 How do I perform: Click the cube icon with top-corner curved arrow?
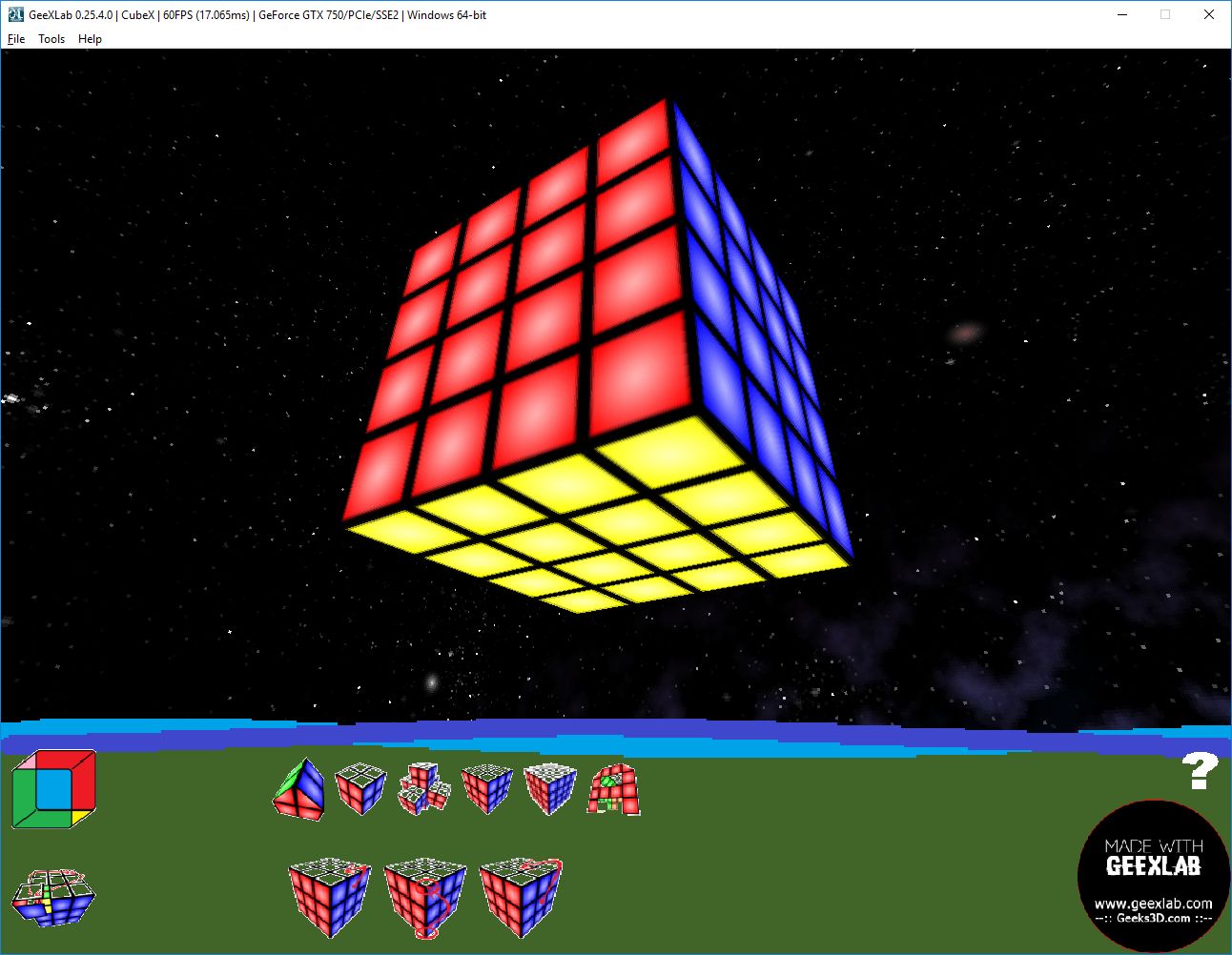pyautogui.click(x=330, y=898)
